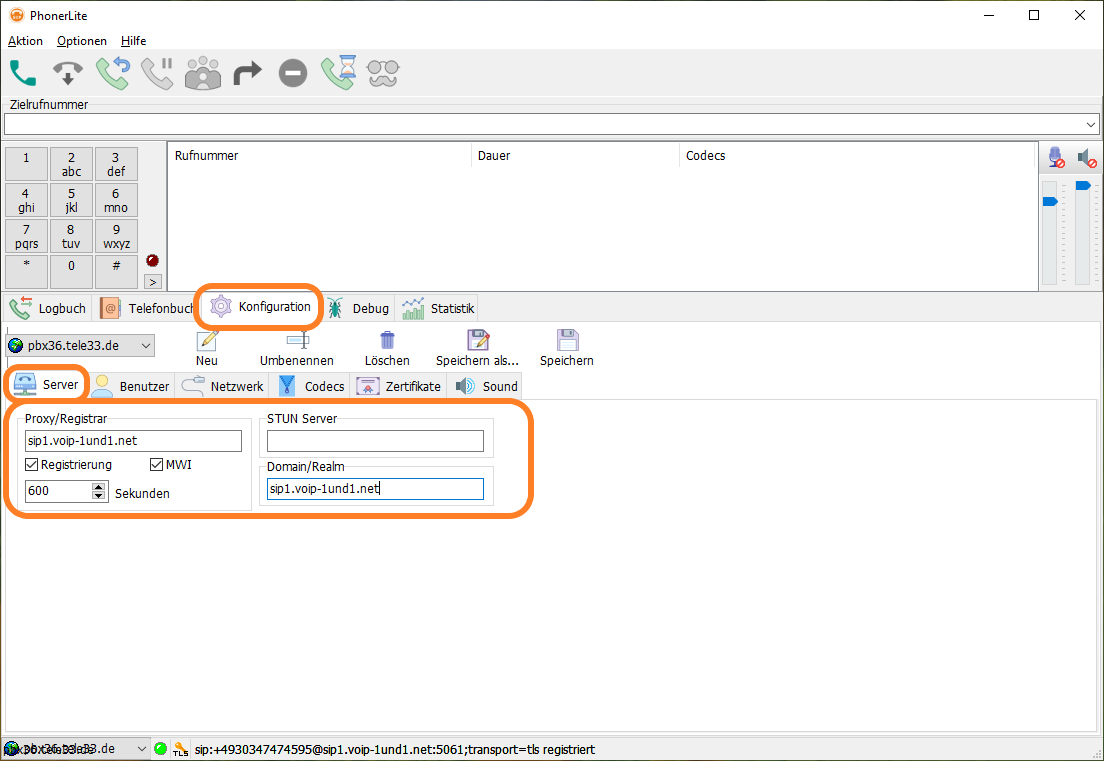The image size is (1104, 761).
Task: Open the Aktion menu
Action: pos(25,41)
